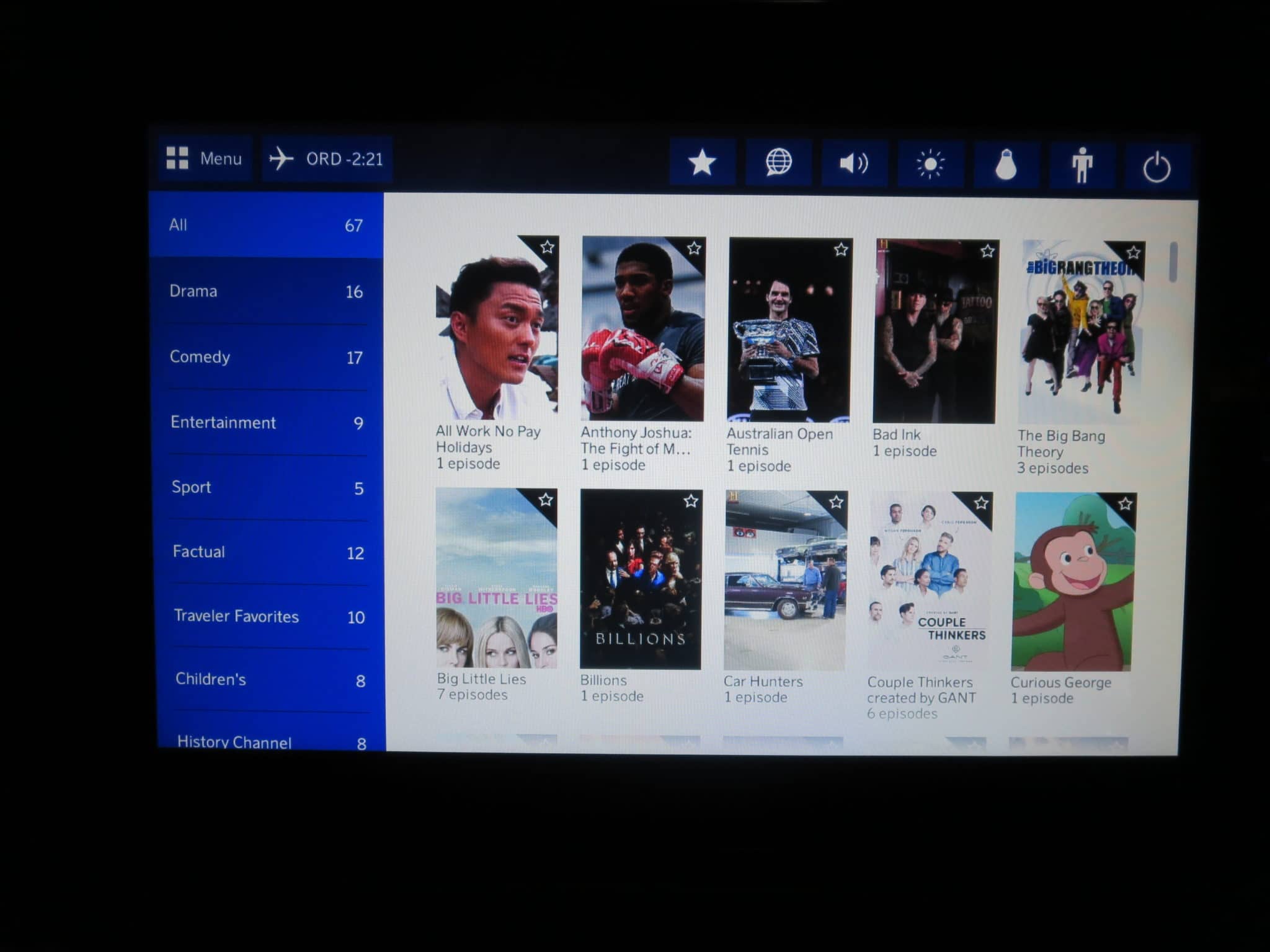
Task: Open language selection globe icon
Action: (778, 163)
